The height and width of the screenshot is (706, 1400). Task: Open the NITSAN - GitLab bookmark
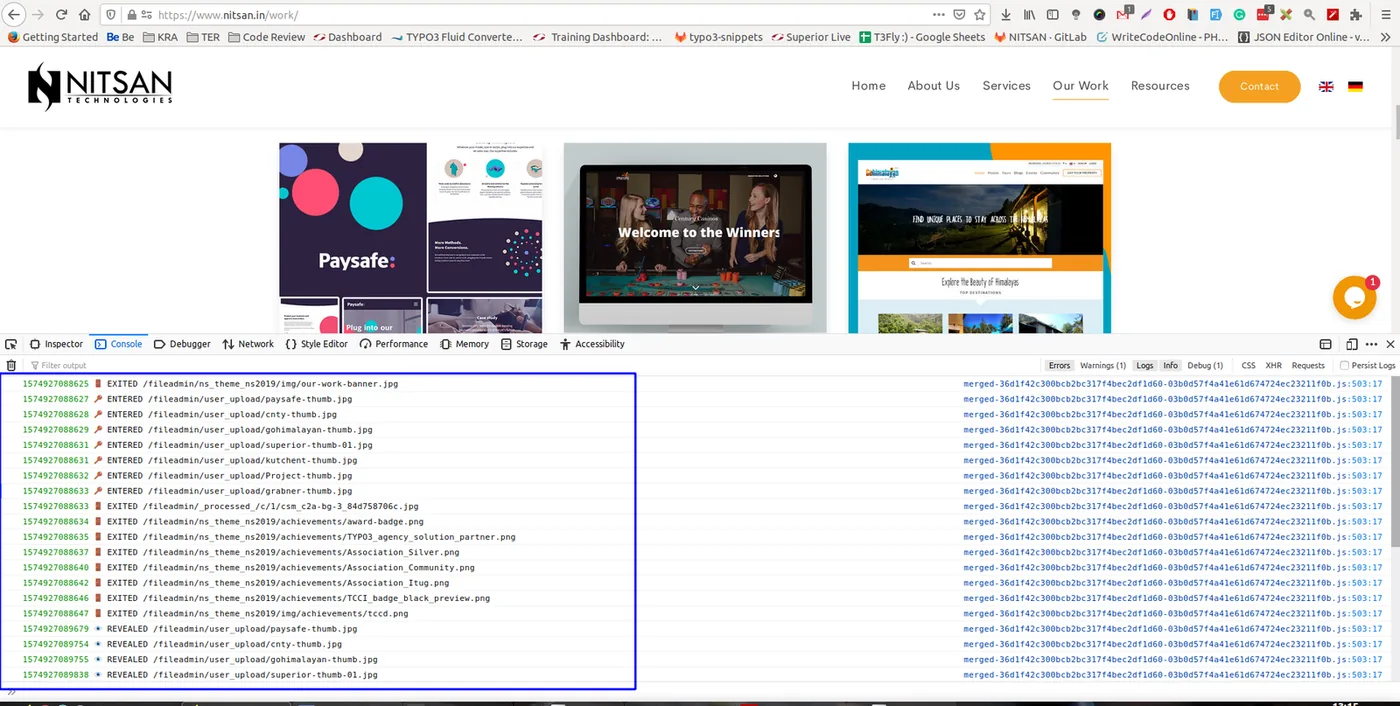[1040, 37]
